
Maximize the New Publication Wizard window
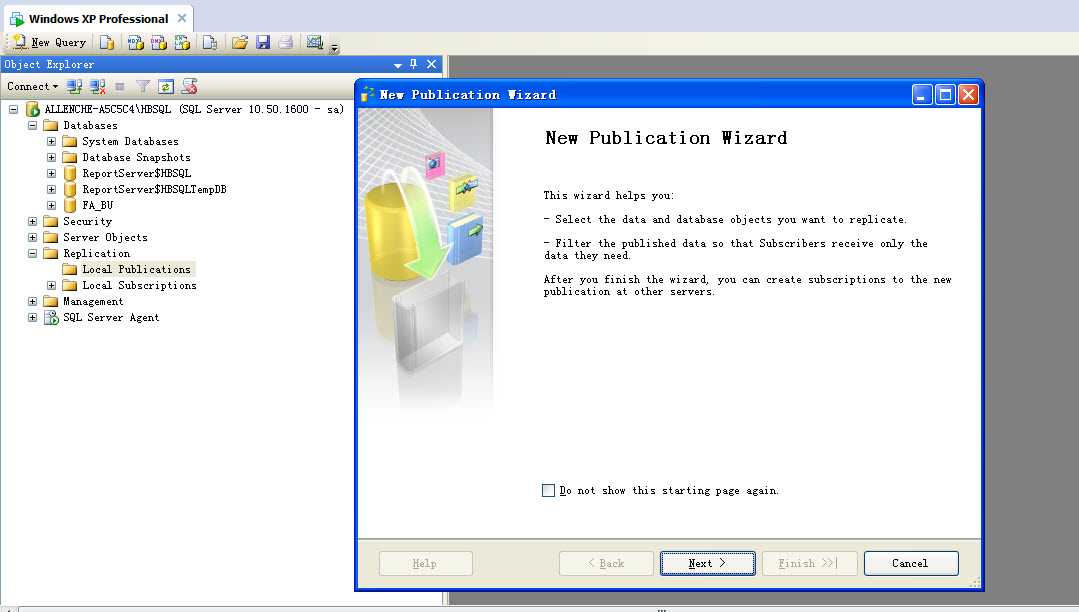point(946,94)
